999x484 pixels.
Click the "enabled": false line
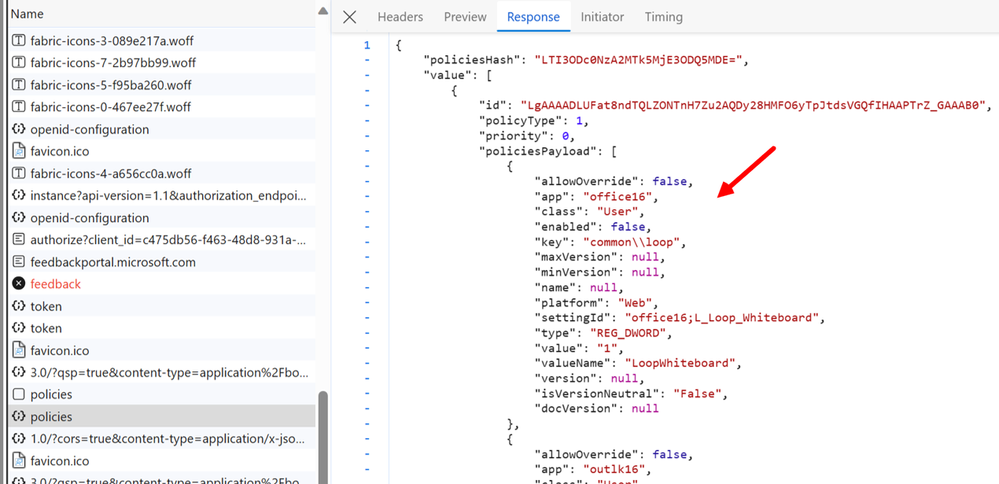593,227
